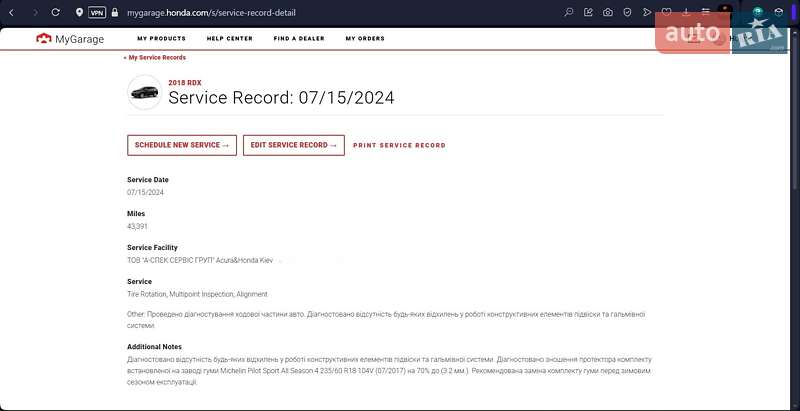Image resolution: width=800 pixels, height=411 pixels.
Task: Click the site lock security icon
Action: (116, 13)
